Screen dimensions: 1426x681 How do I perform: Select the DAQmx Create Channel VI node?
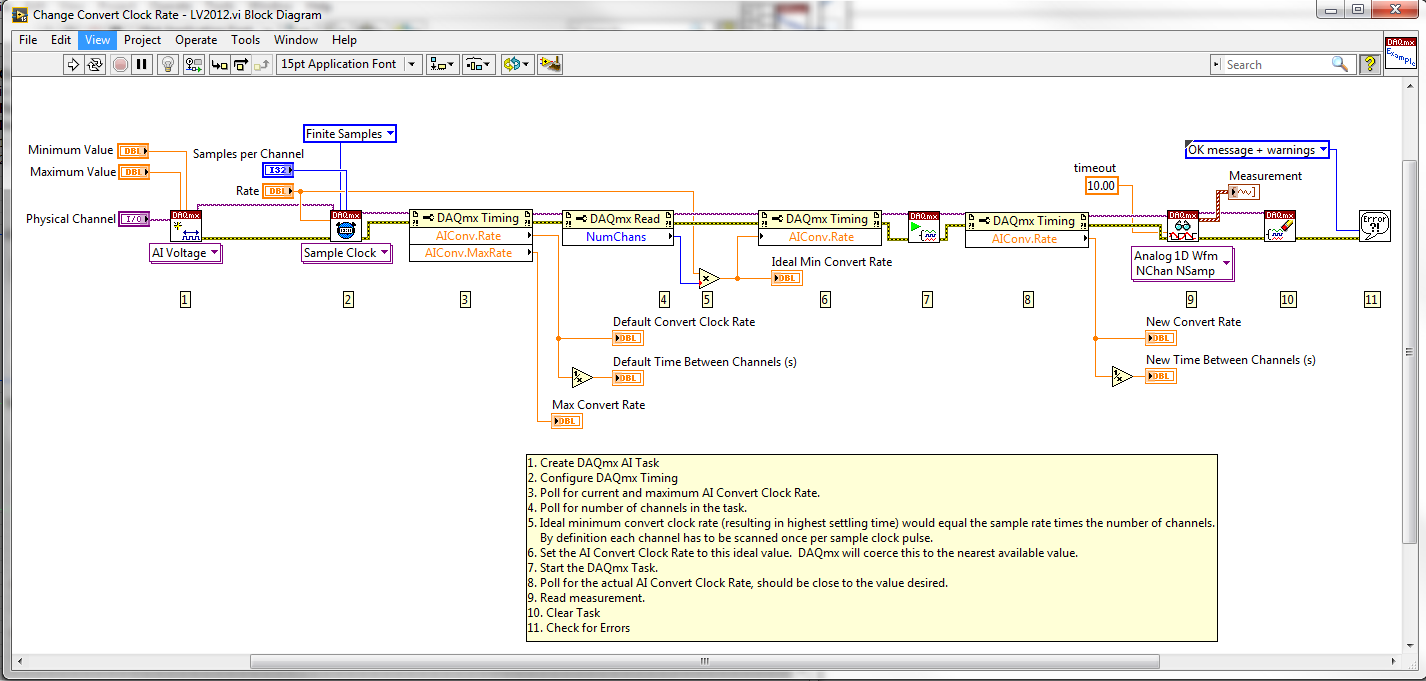point(185,226)
